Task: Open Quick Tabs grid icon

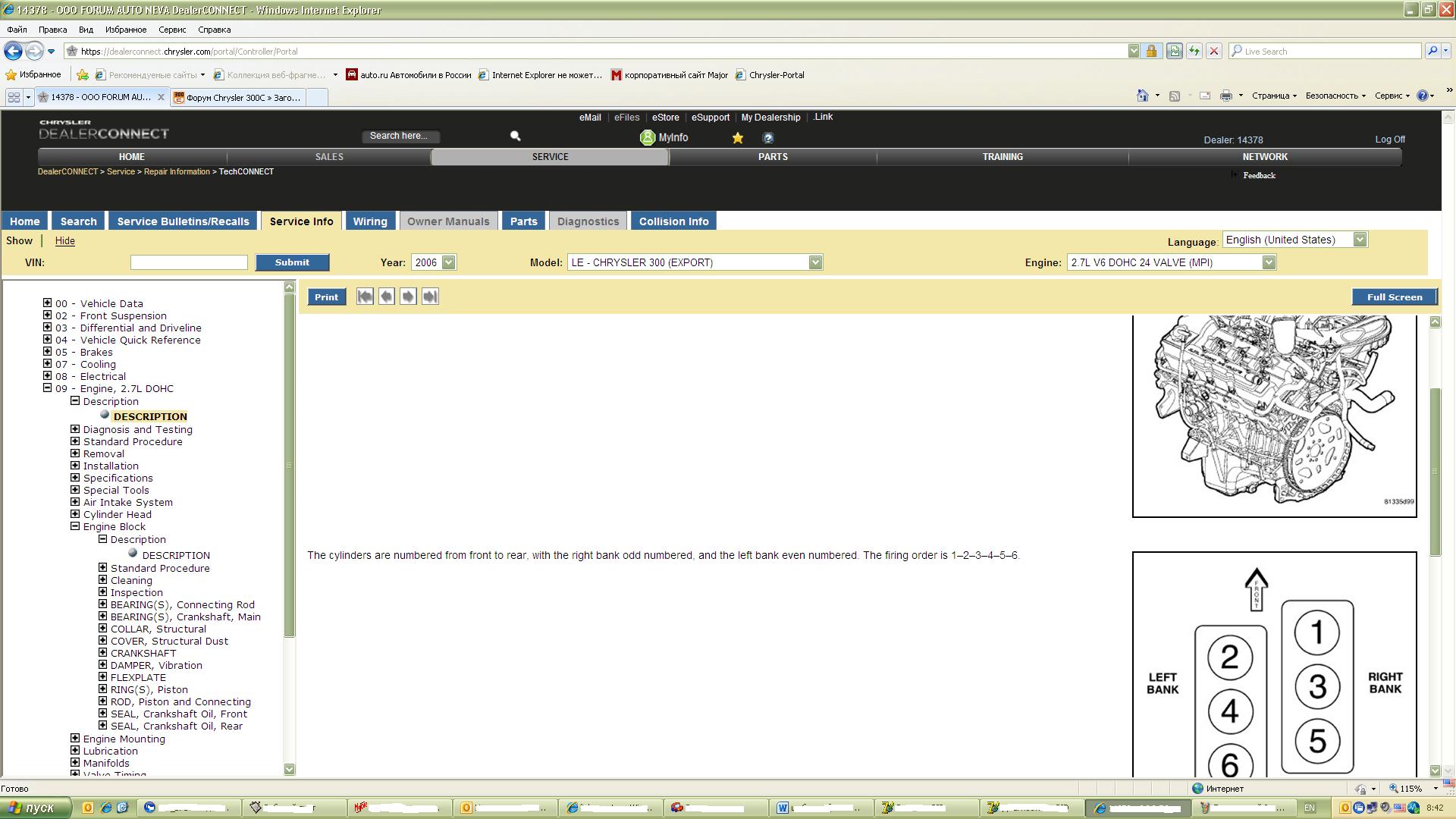Action: [14, 97]
